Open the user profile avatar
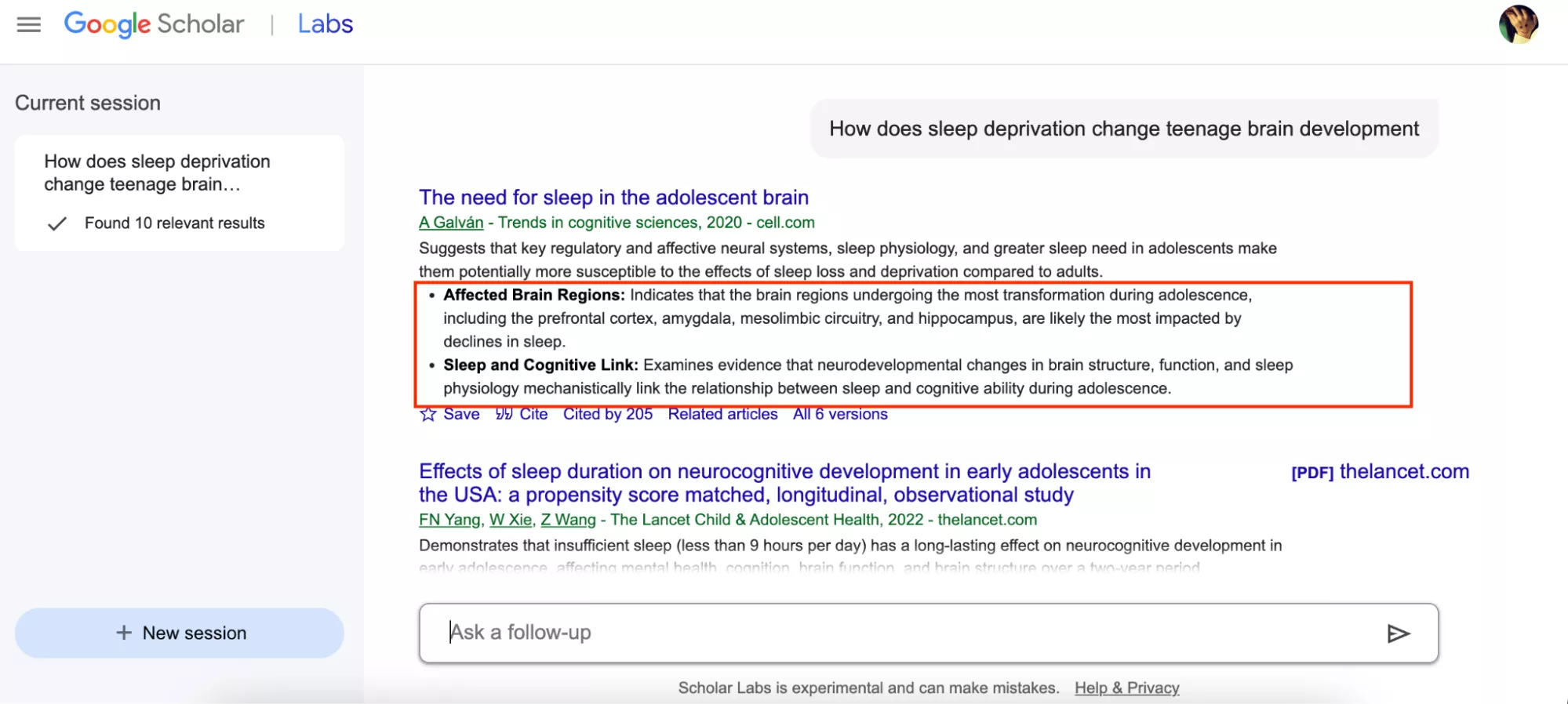 pyautogui.click(x=1519, y=24)
